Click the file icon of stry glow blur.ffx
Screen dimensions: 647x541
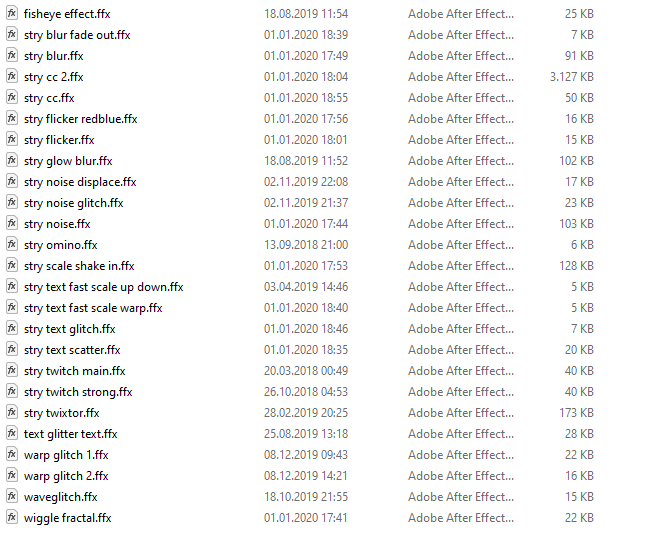(12, 160)
